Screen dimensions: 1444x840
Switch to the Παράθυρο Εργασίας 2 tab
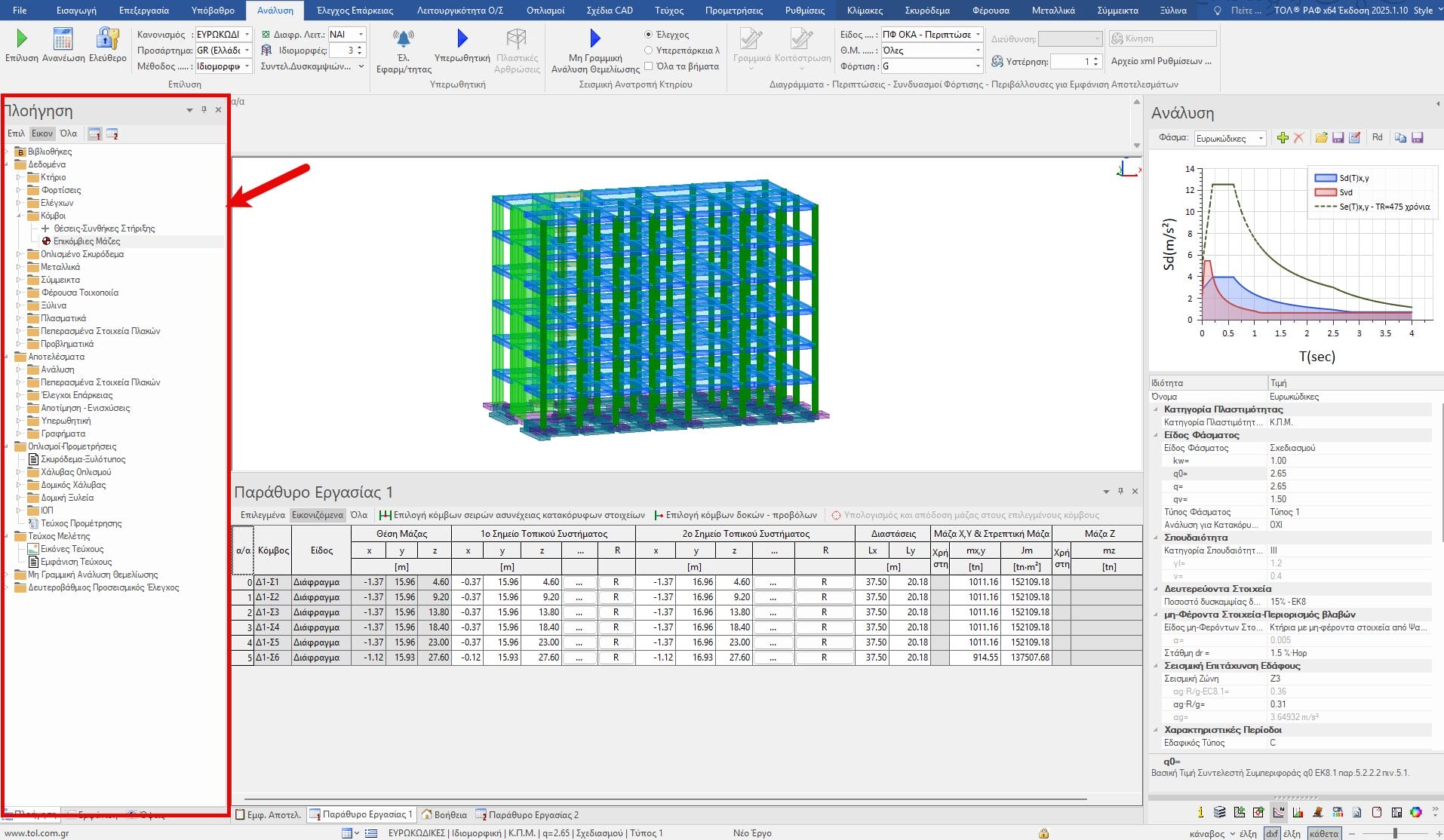tap(526, 815)
